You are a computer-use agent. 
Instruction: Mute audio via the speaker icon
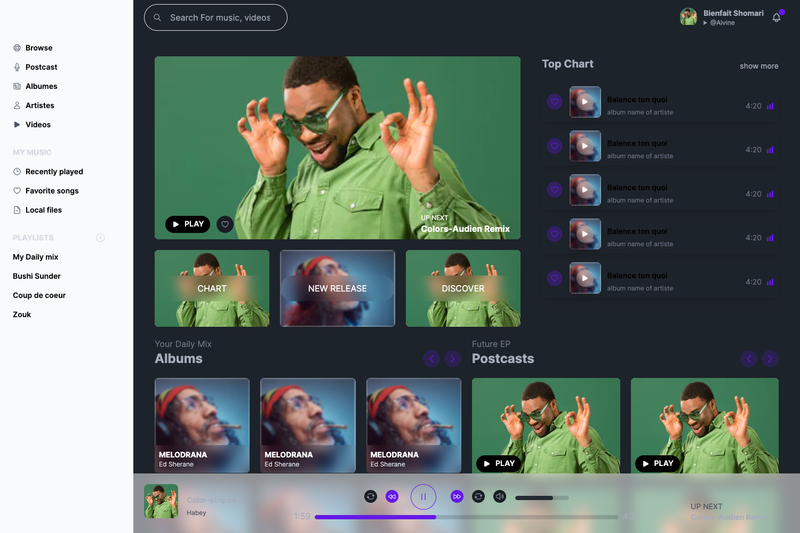click(x=499, y=496)
